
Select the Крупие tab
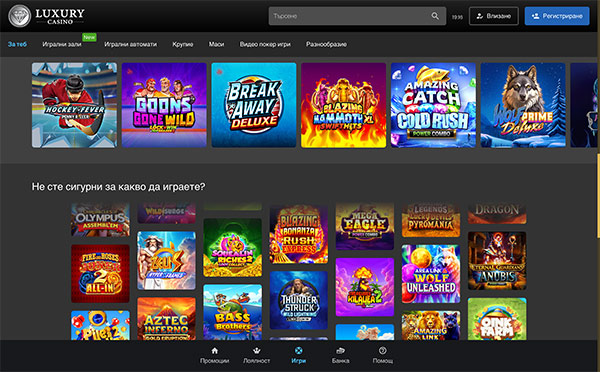click(183, 44)
